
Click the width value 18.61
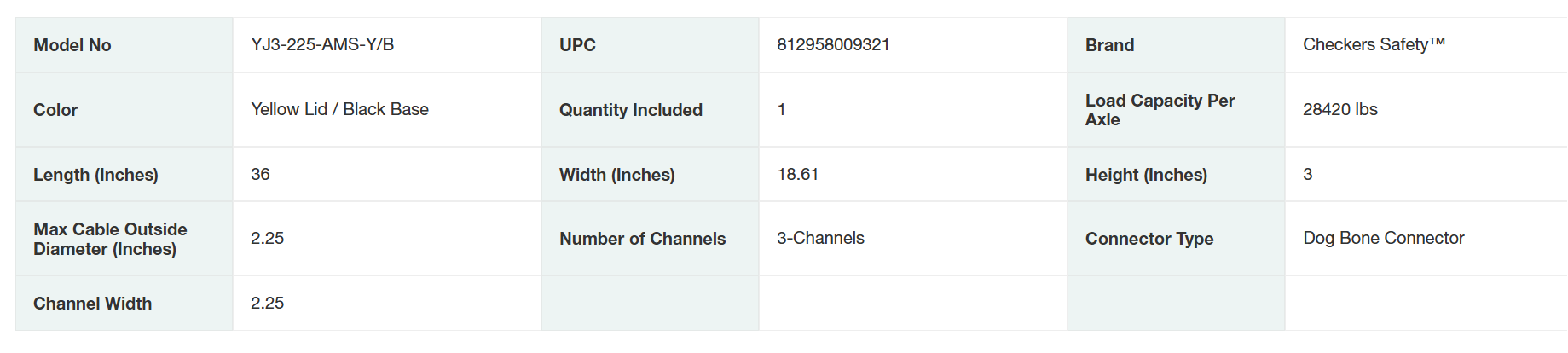pyautogui.click(x=797, y=174)
